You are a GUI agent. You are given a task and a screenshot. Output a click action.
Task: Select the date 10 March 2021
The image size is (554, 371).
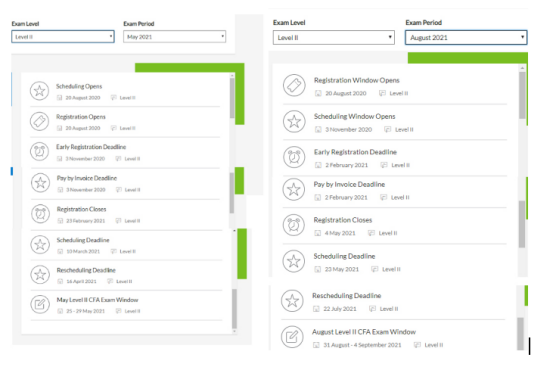tap(83, 252)
